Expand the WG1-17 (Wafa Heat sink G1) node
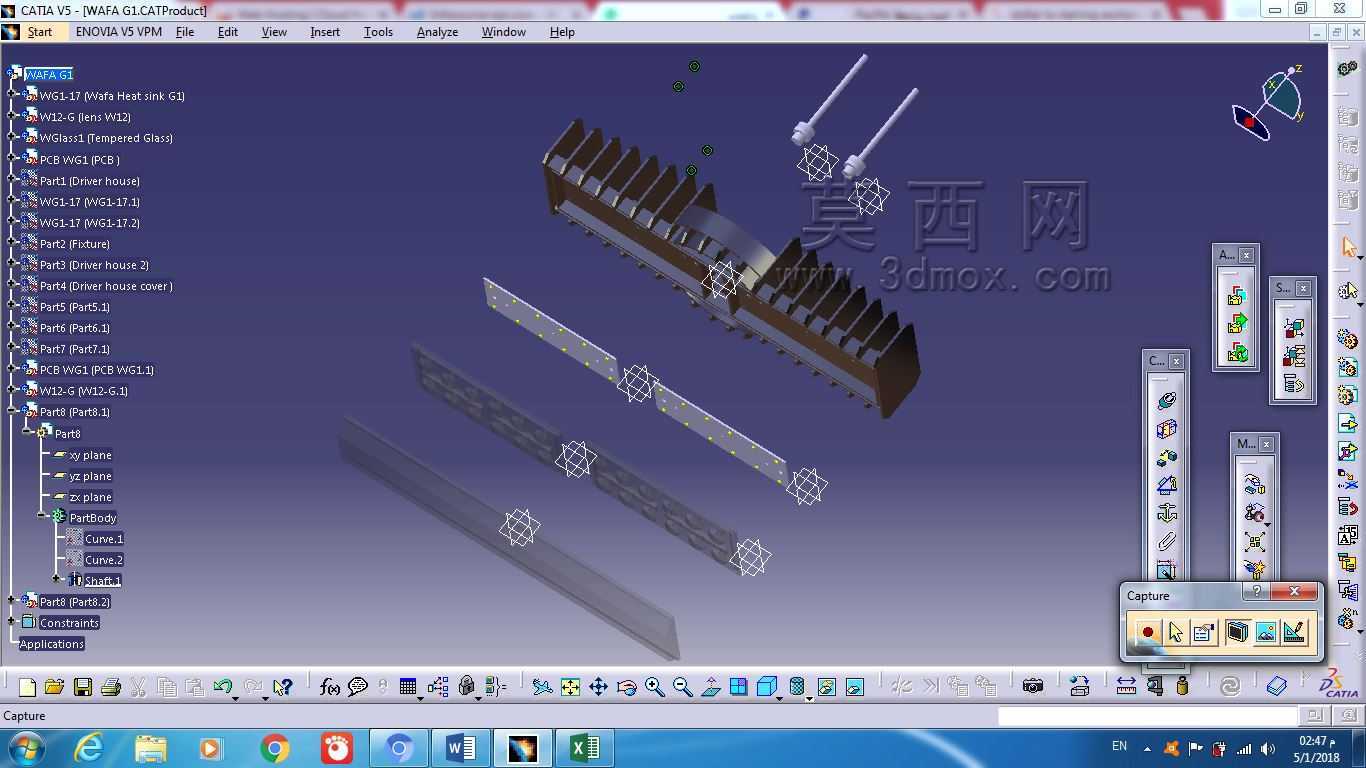The height and width of the screenshot is (768, 1366). [x=12, y=96]
